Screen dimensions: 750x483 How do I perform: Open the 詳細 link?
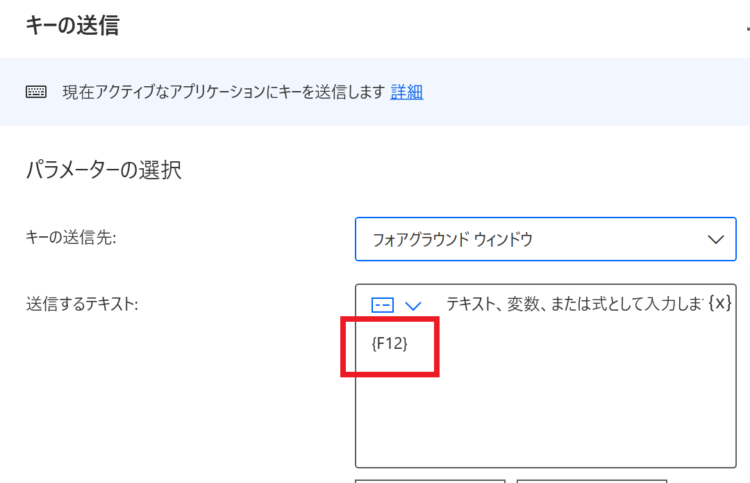pos(407,92)
